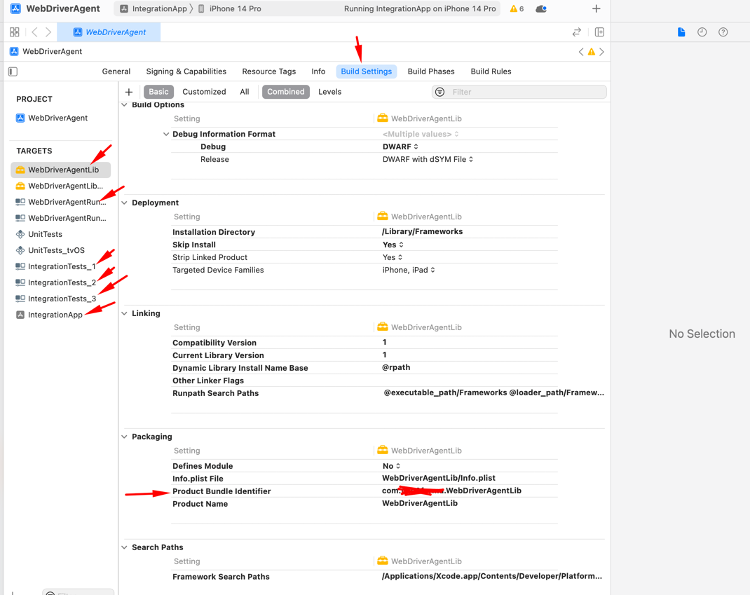This screenshot has height=596, width=750.
Task: Select the IntegrationTests_3 target
Action: 62,298
